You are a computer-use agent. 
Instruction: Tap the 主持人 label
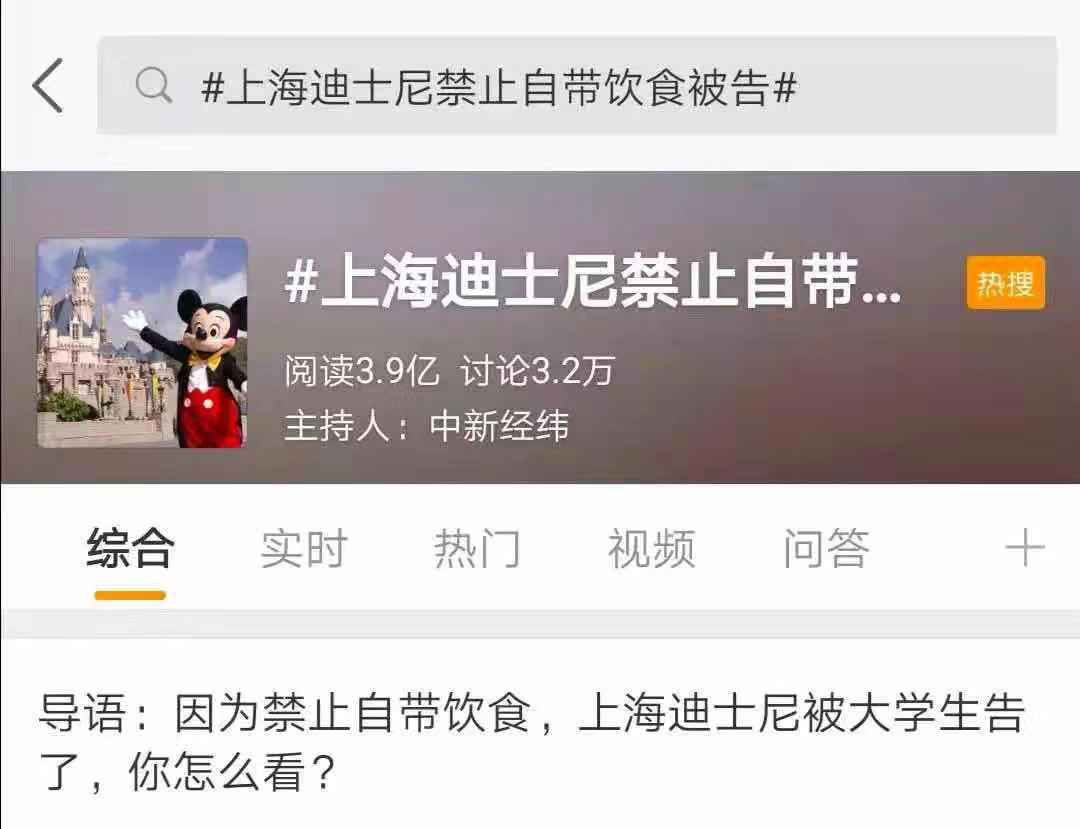[337, 426]
